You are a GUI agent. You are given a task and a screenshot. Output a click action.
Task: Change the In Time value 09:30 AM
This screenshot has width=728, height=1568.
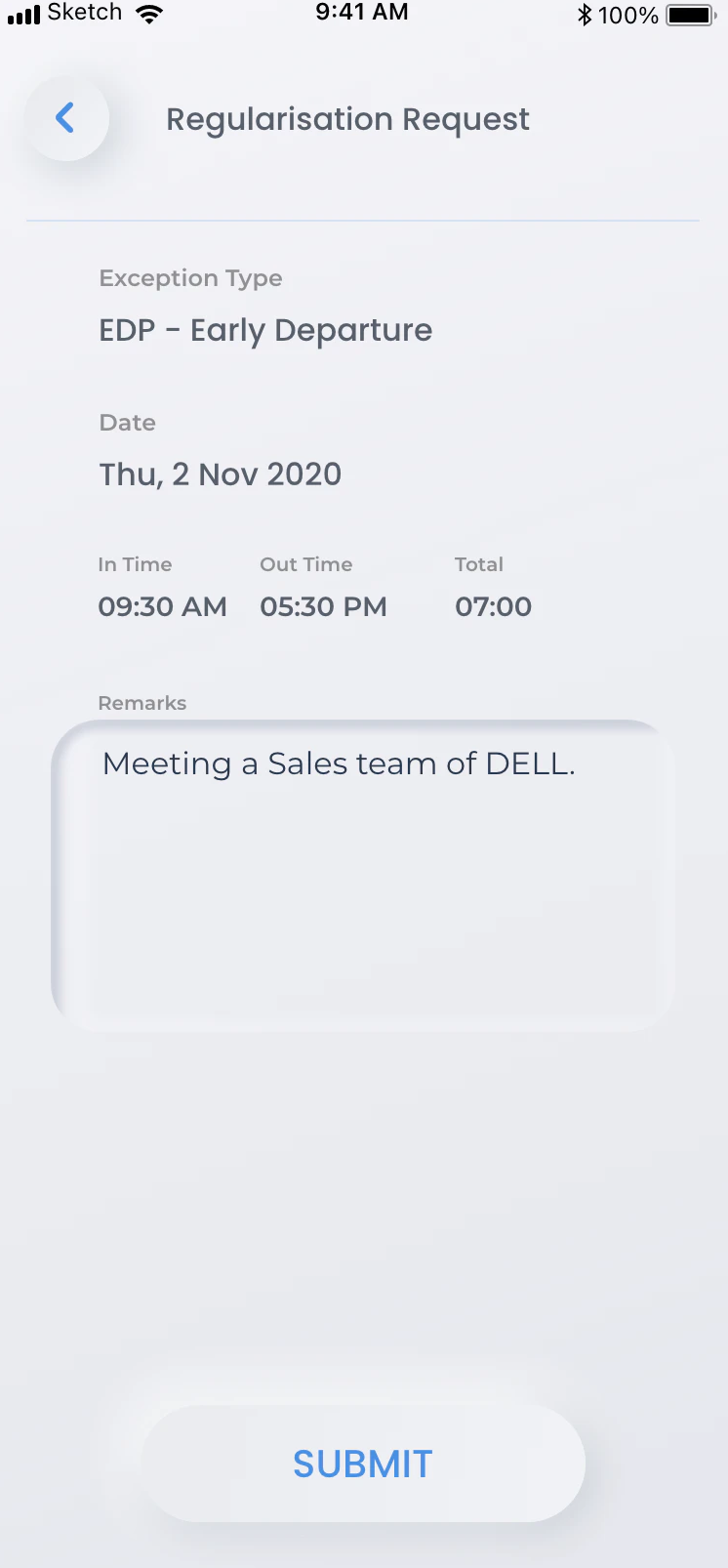click(x=162, y=606)
